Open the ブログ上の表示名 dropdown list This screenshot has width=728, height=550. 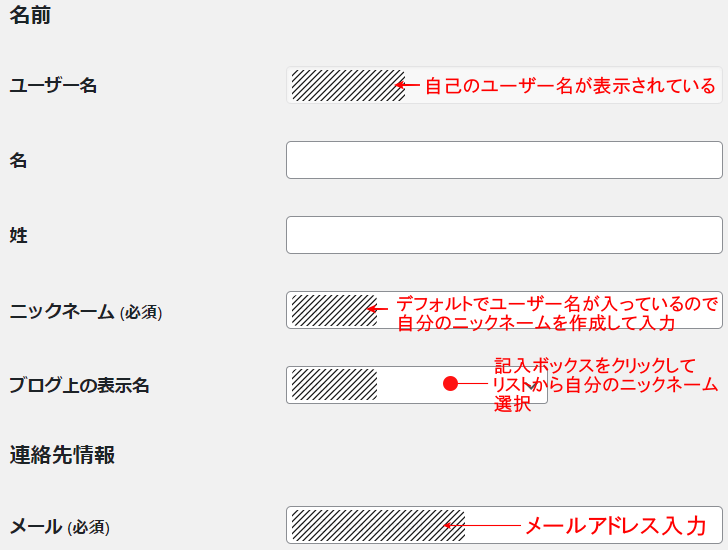coord(415,385)
